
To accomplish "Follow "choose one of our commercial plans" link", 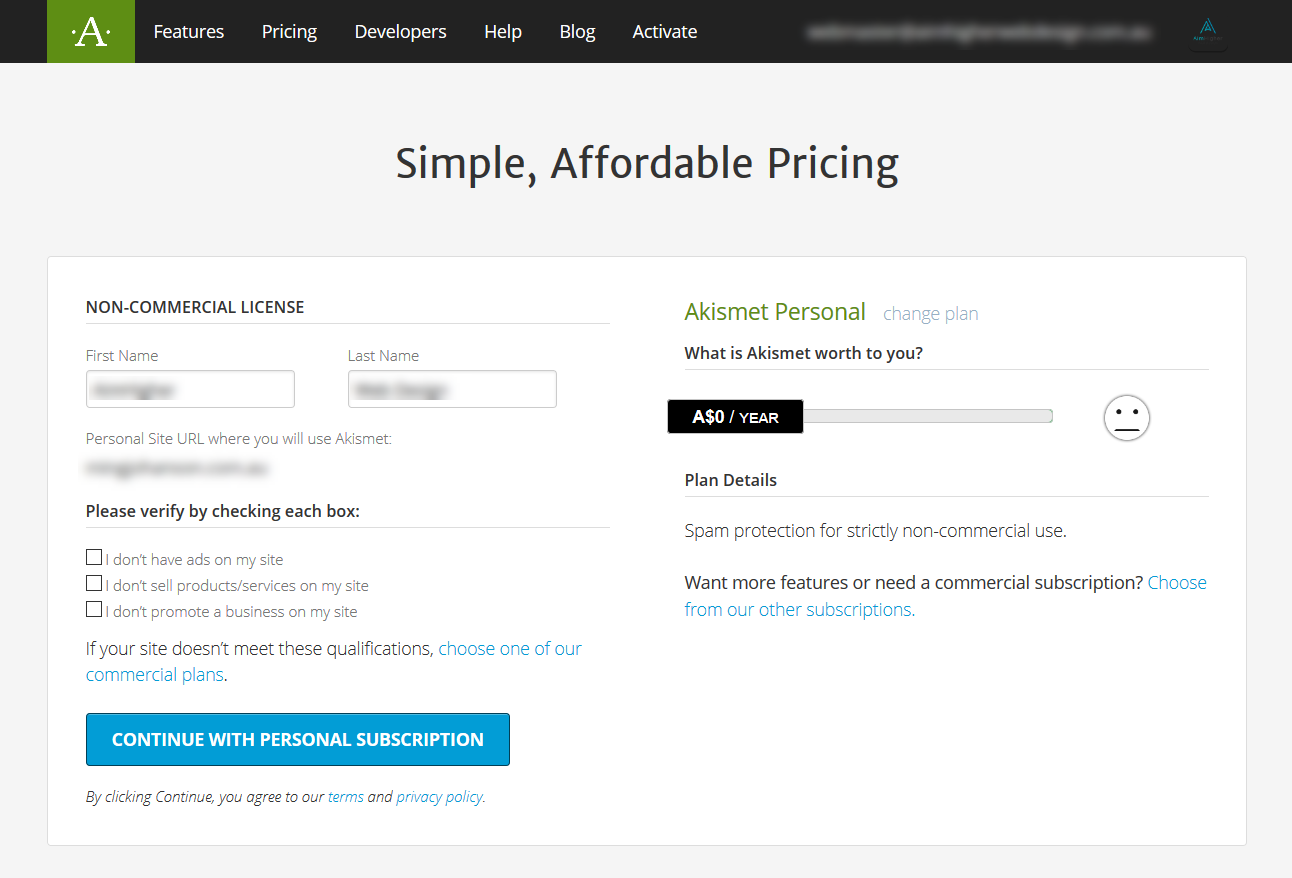I will pyautogui.click(x=509, y=649).
